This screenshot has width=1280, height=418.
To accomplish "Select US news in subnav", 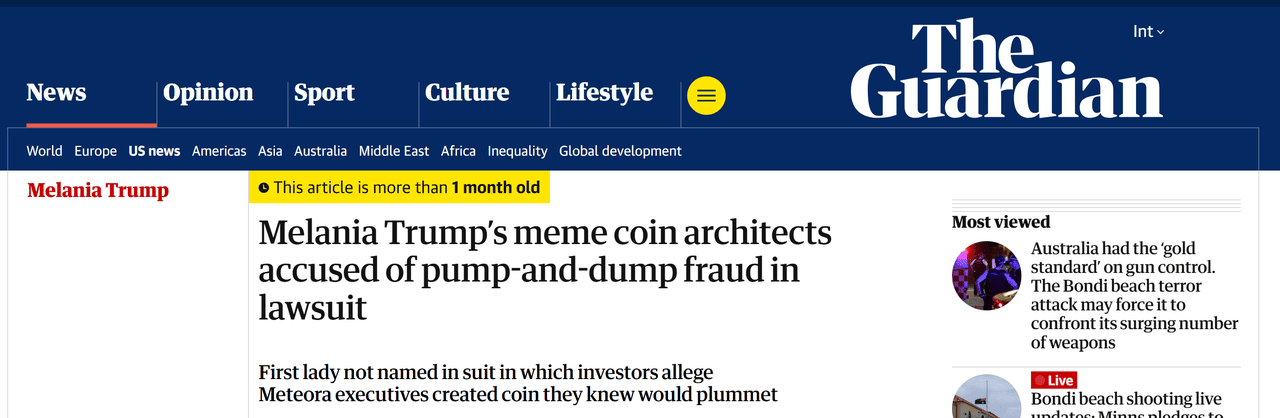I will click(x=154, y=151).
